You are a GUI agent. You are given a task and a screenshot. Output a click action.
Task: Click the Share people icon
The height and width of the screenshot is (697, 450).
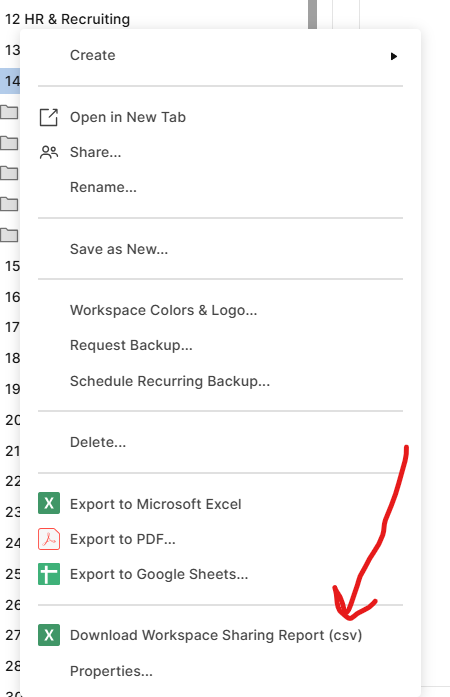tap(49, 152)
